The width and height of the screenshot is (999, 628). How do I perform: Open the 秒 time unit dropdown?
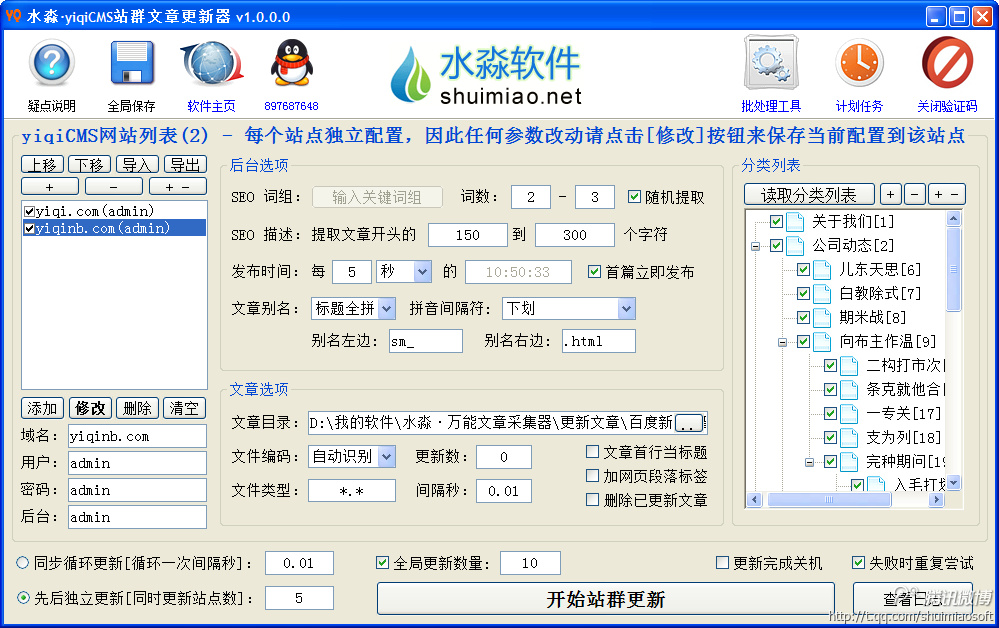(422, 272)
